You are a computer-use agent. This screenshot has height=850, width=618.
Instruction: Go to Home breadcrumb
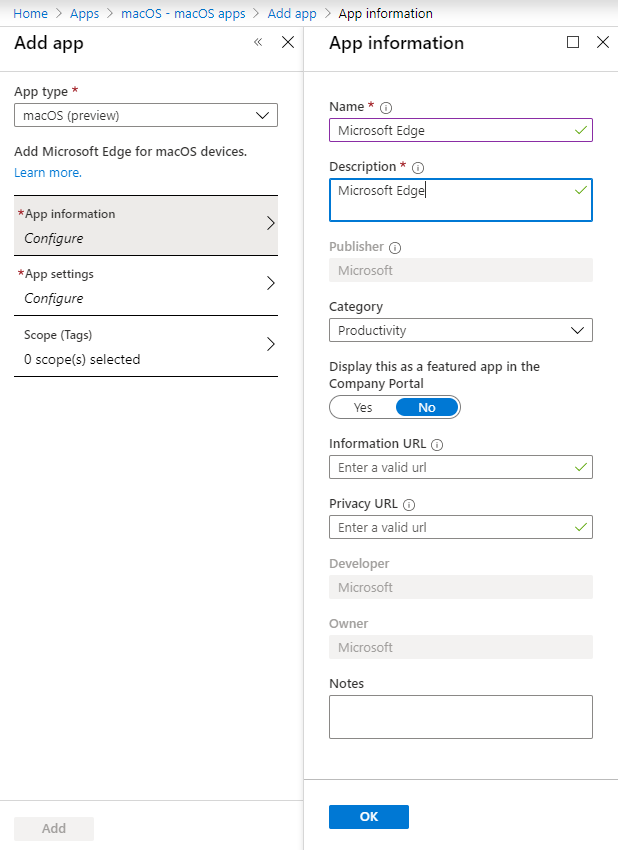tap(30, 14)
